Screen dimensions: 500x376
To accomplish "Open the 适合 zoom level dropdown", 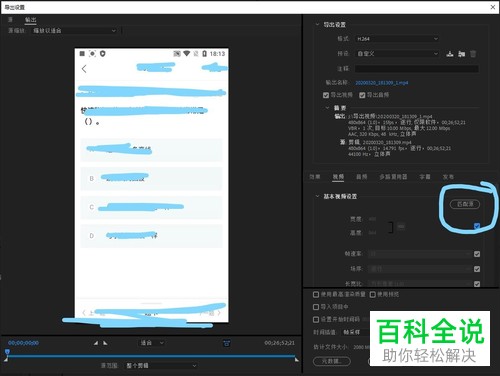I will tap(152, 343).
